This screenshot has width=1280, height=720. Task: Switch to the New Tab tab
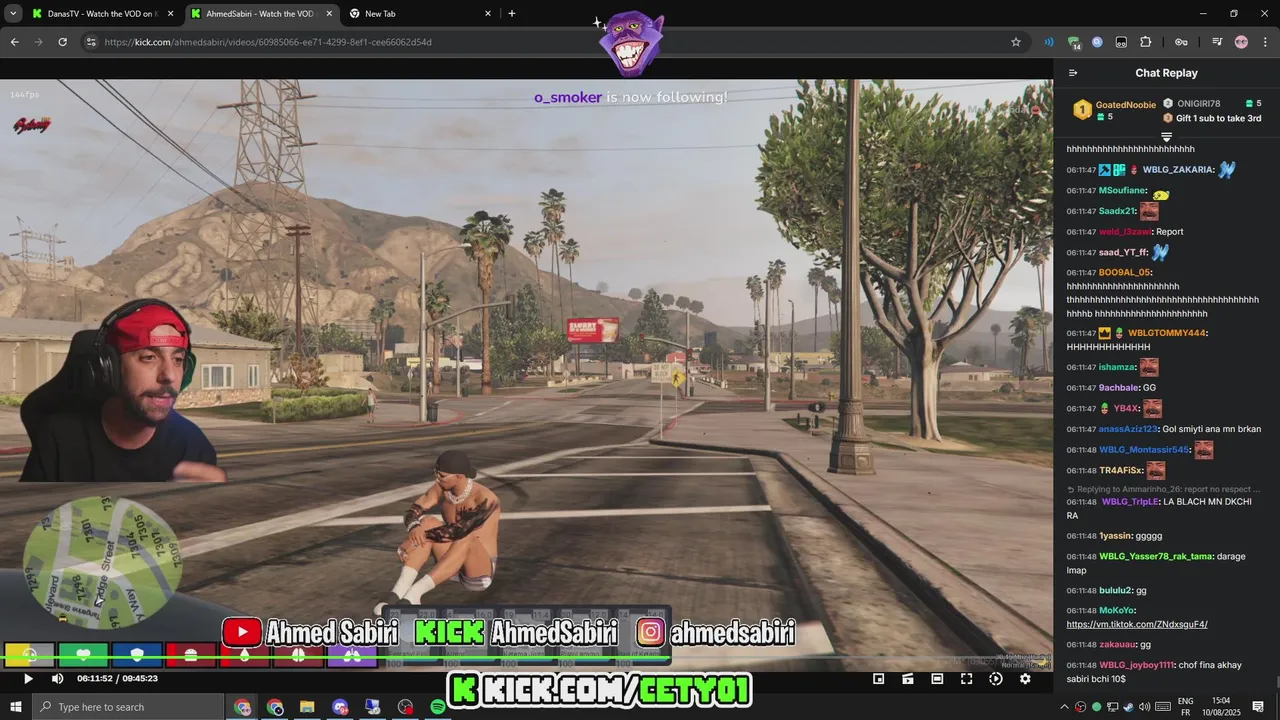tap(419, 14)
